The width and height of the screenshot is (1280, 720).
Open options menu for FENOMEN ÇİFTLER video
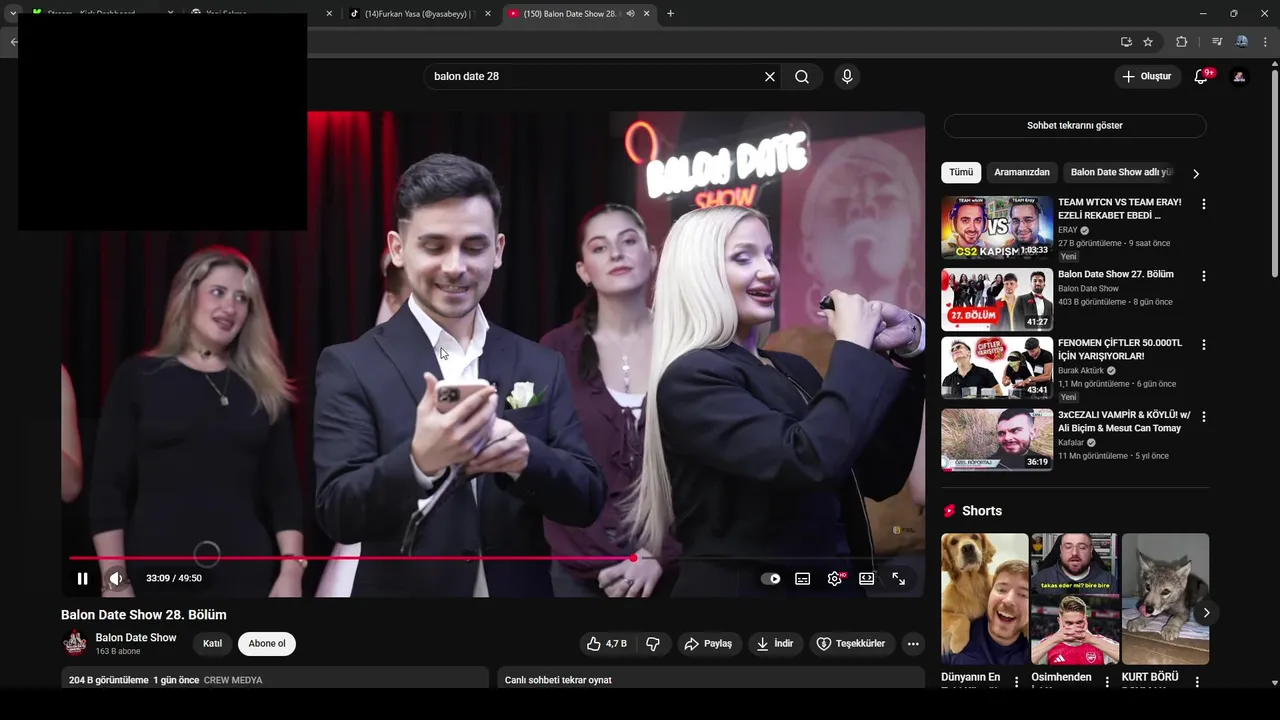[1204, 345]
